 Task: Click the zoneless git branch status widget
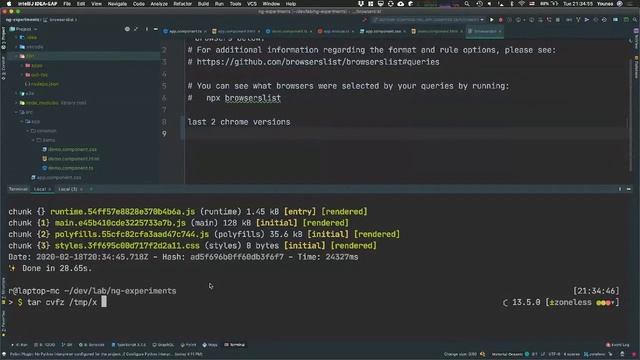[x=594, y=354]
